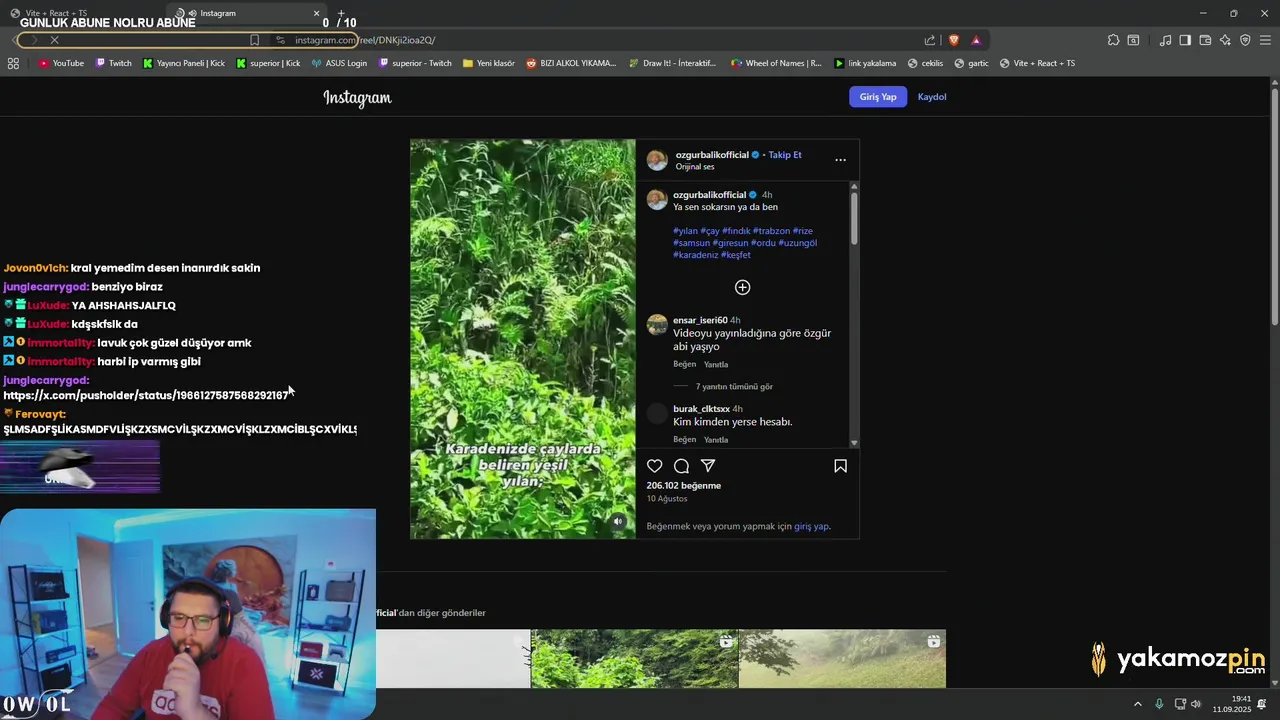Share the reel via paper plane icon

click(x=708, y=466)
